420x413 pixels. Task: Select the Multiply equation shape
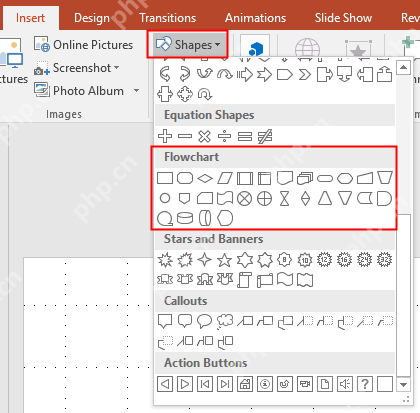(x=205, y=136)
